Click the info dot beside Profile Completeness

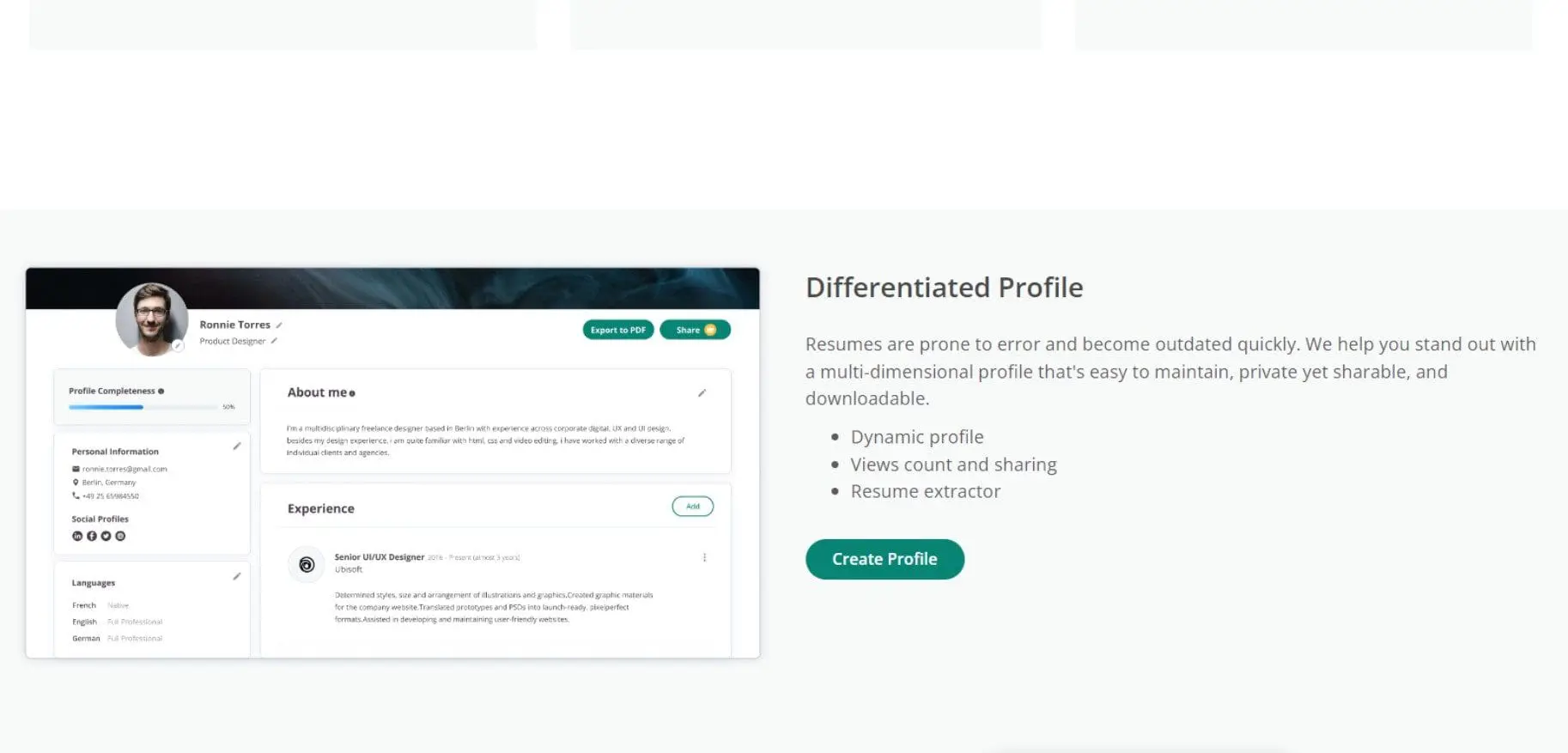[161, 392]
